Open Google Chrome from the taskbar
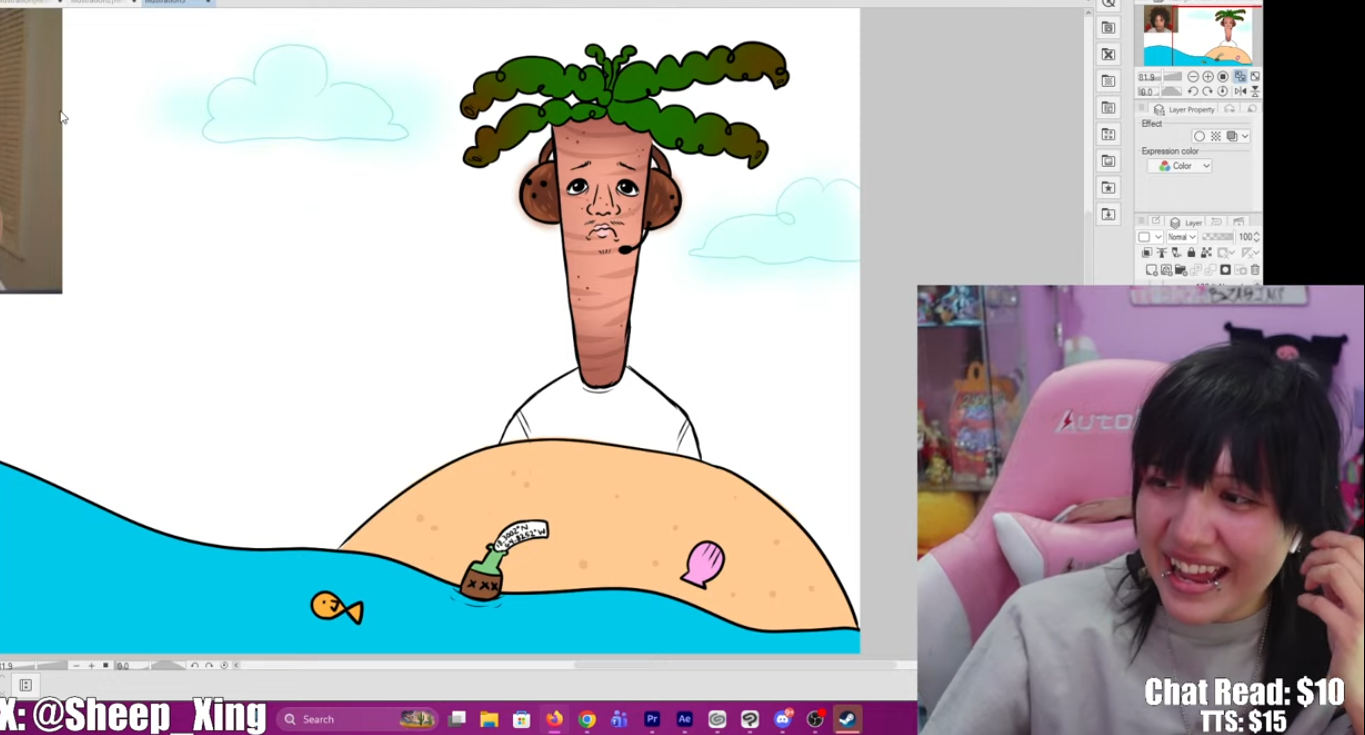The image size is (1365, 735). pos(587,719)
